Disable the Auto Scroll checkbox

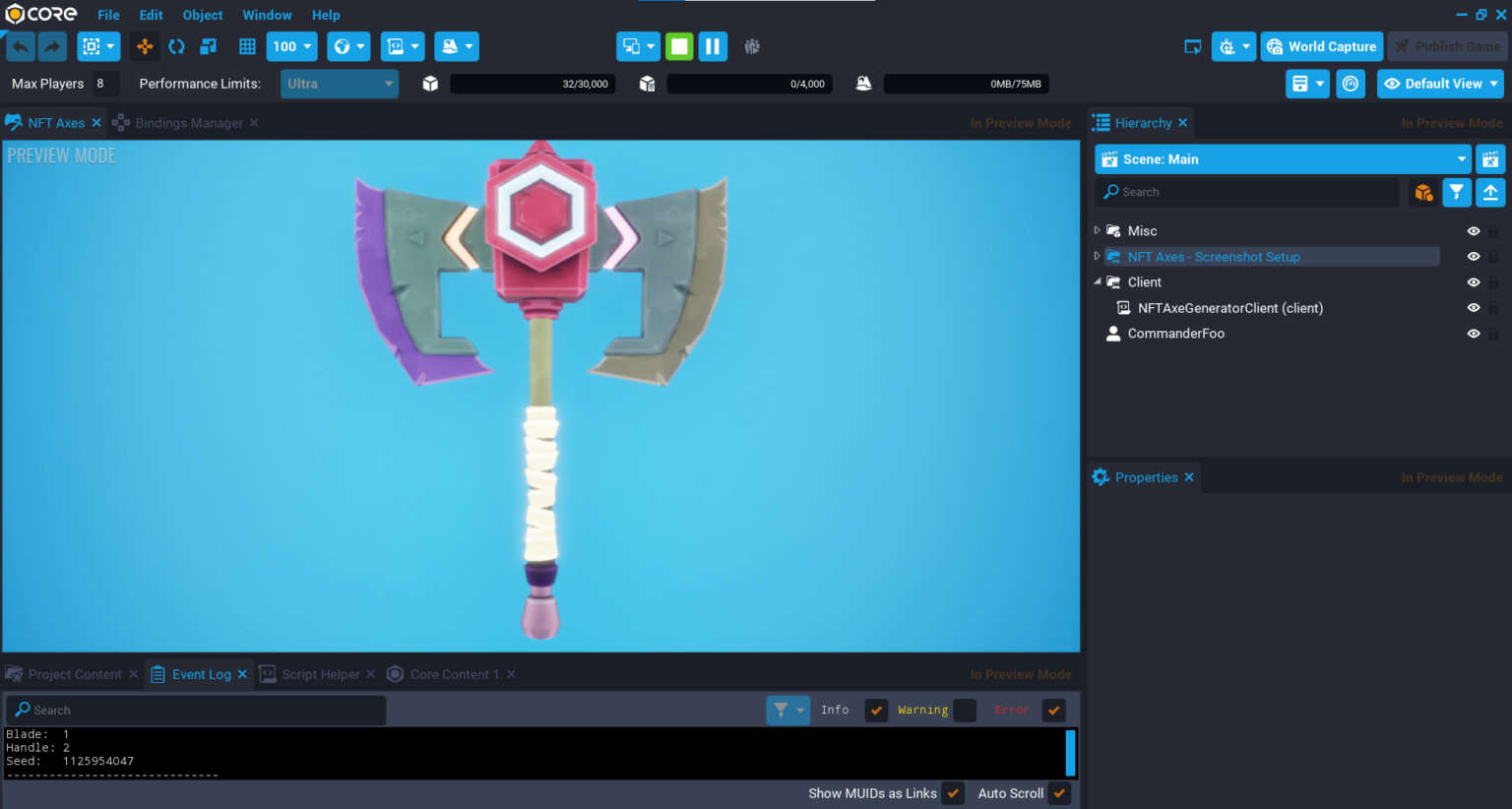click(x=1059, y=793)
